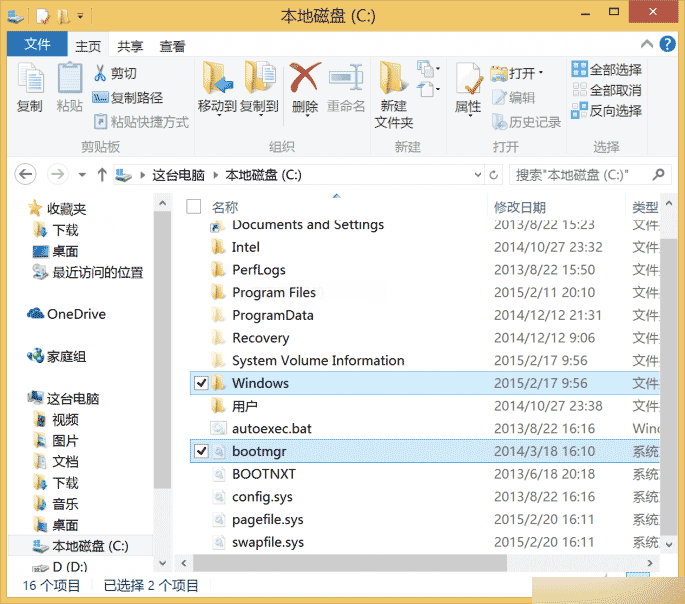Open the 打开 (Open) dropdown arrow

541,72
